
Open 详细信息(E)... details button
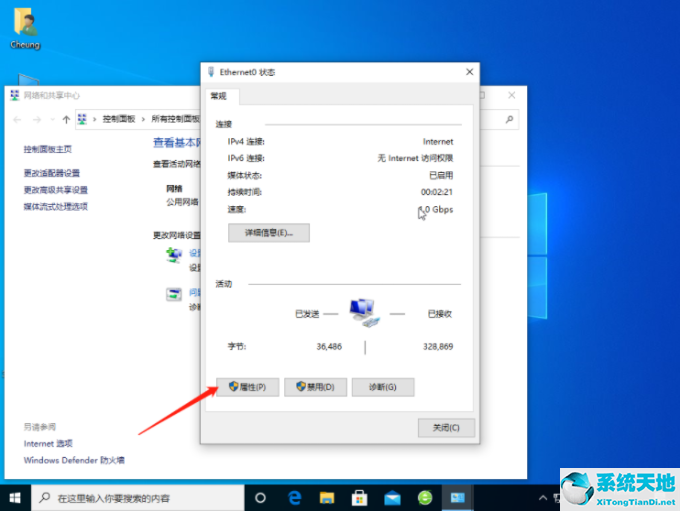pos(269,233)
